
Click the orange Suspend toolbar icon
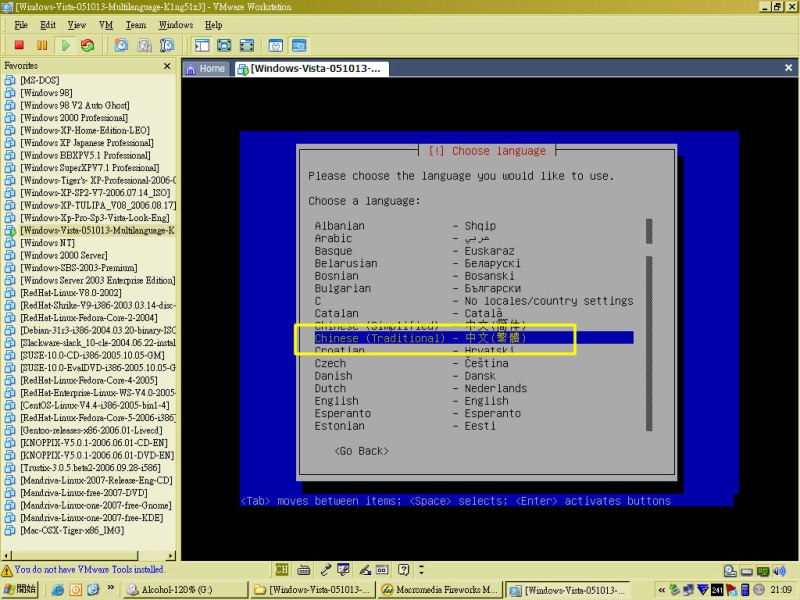coord(42,45)
